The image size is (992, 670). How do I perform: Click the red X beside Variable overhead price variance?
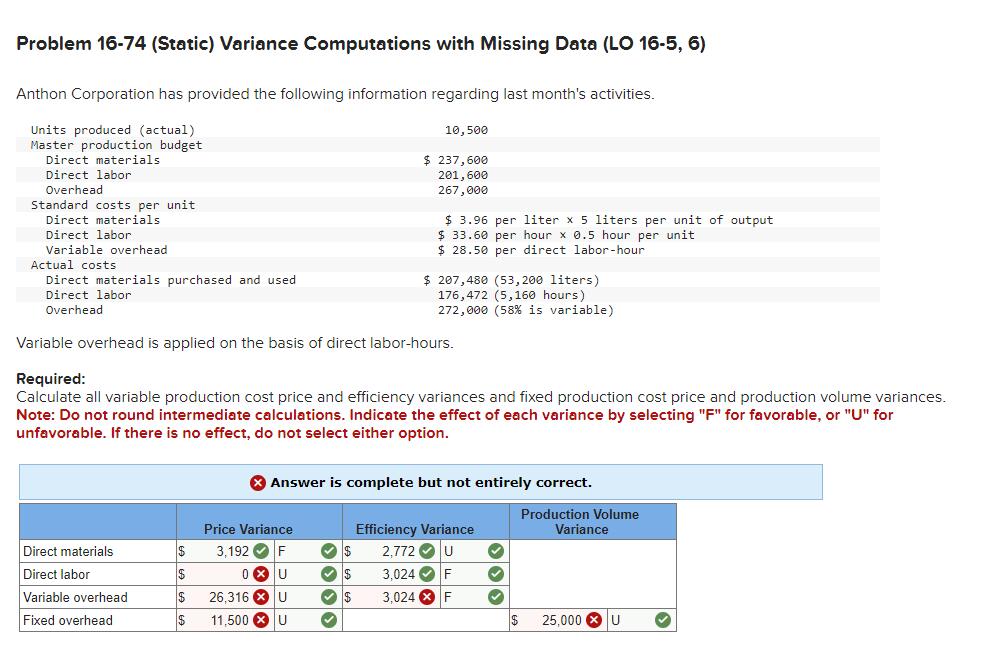(x=261, y=597)
